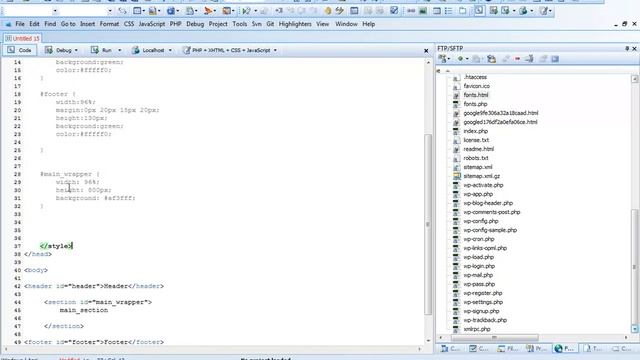The width and height of the screenshot is (640, 360).
Task: Open the Help menu
Action: [x=369, y=24]
